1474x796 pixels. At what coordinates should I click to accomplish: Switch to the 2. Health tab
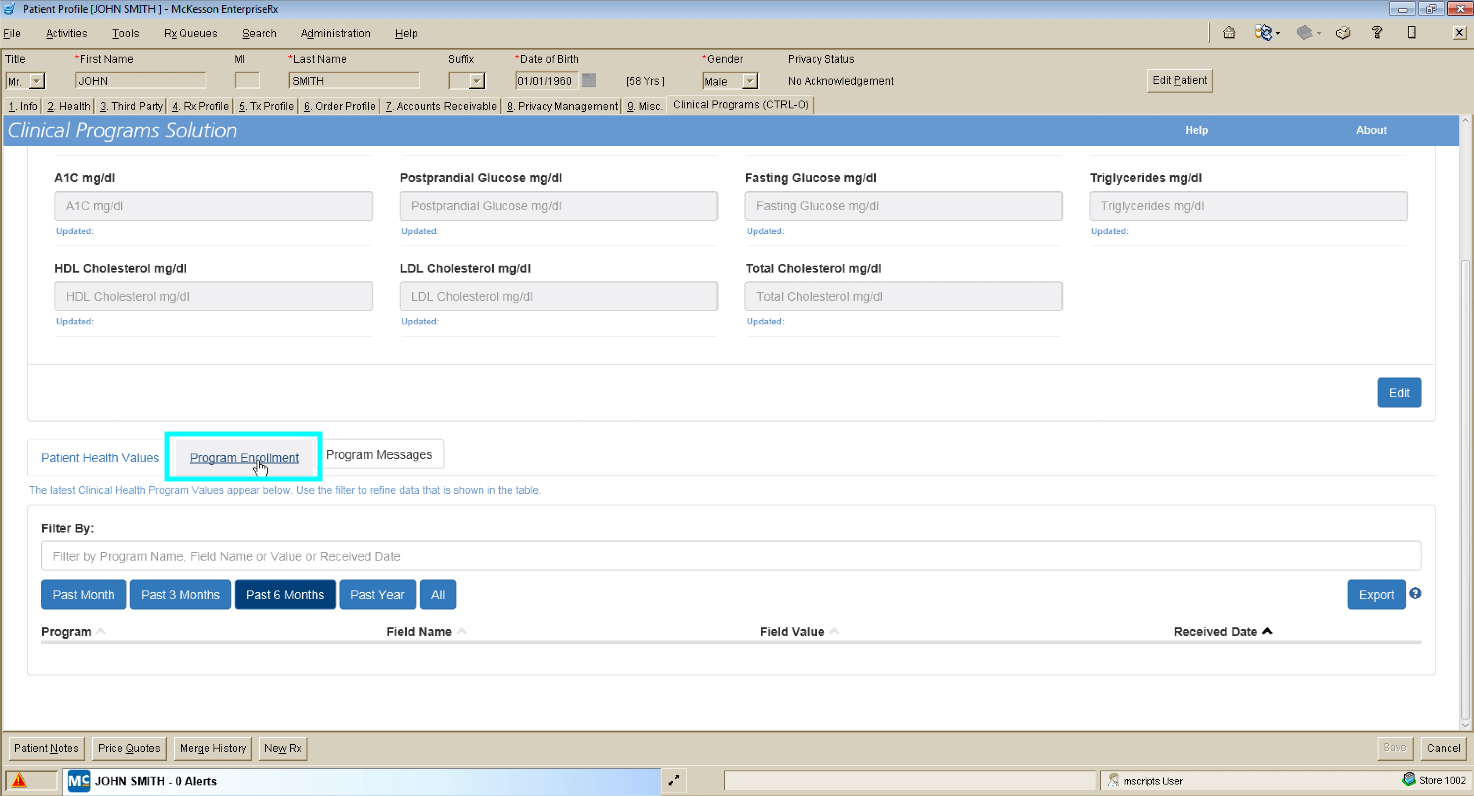(x=69, y=106)
